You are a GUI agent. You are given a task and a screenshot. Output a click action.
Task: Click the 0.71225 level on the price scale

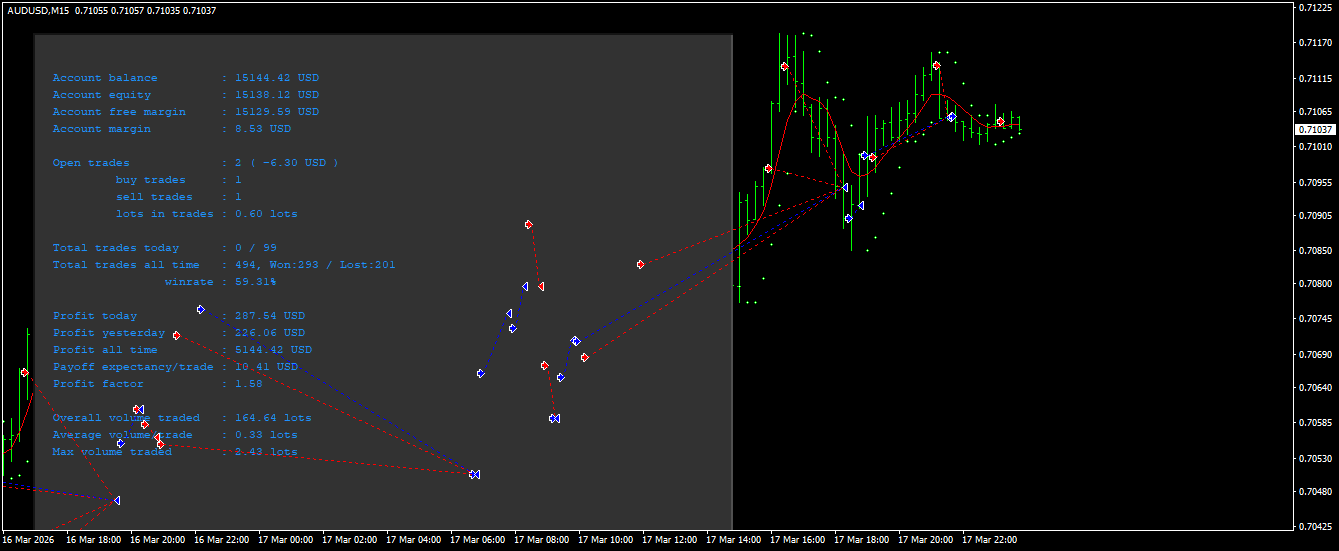[x=1314, y=8]
